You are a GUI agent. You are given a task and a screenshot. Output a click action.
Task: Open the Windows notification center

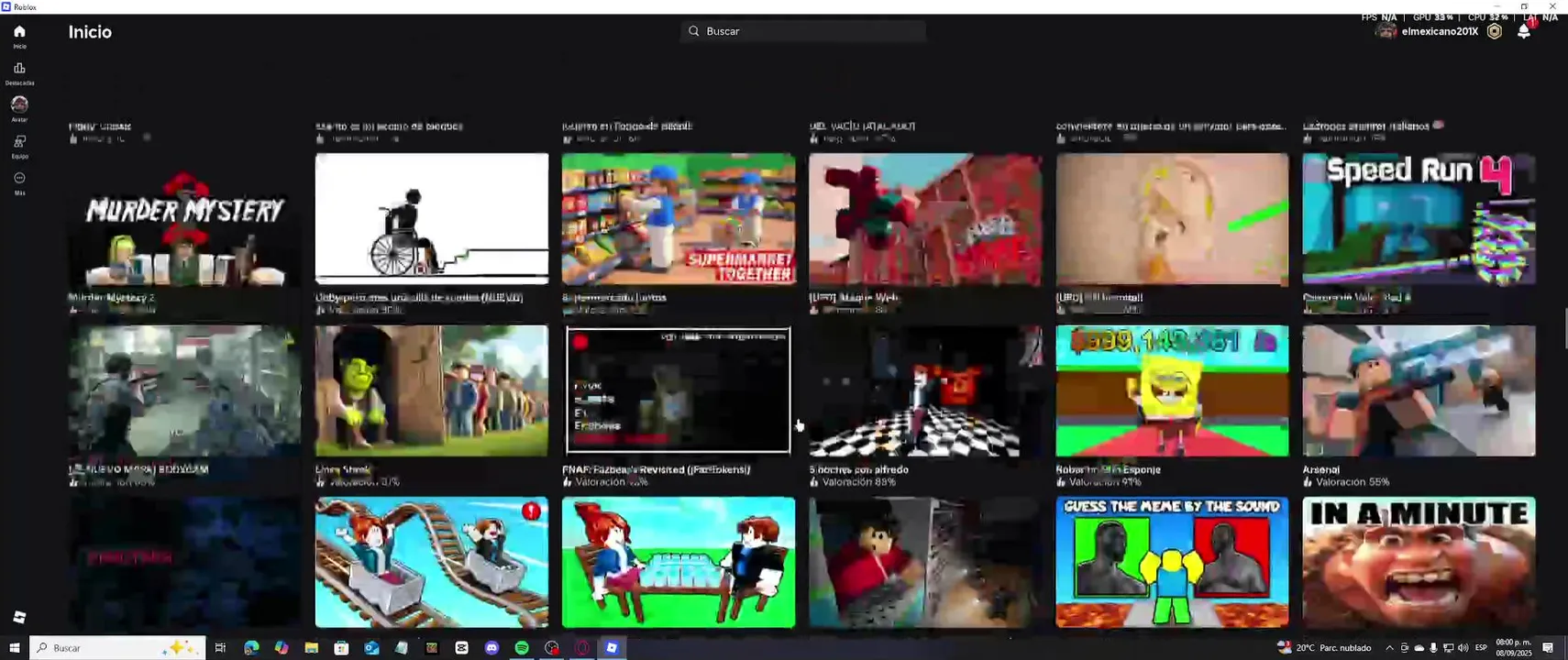[1548, 648]
